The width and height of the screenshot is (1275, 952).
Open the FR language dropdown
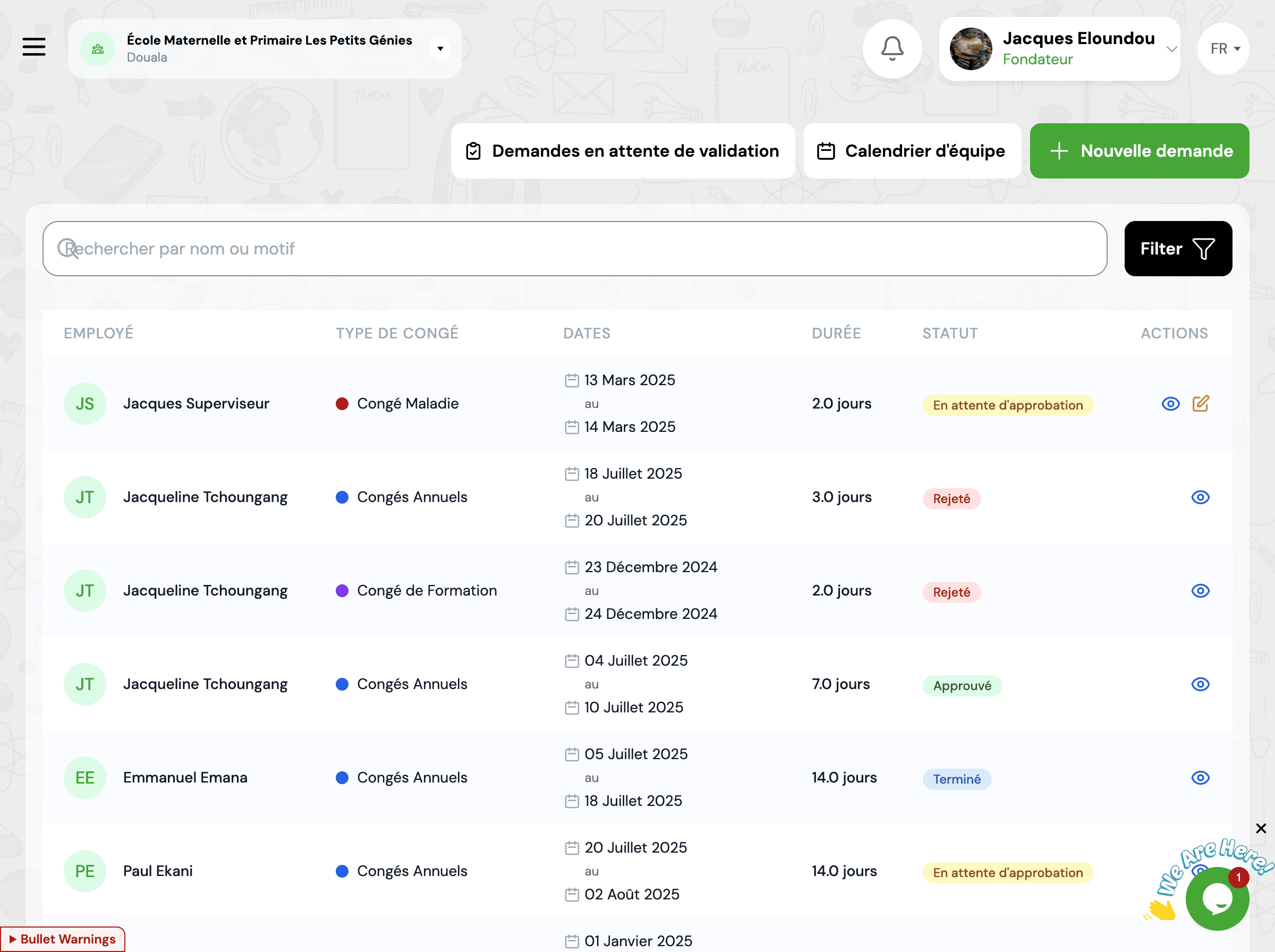1223,49
